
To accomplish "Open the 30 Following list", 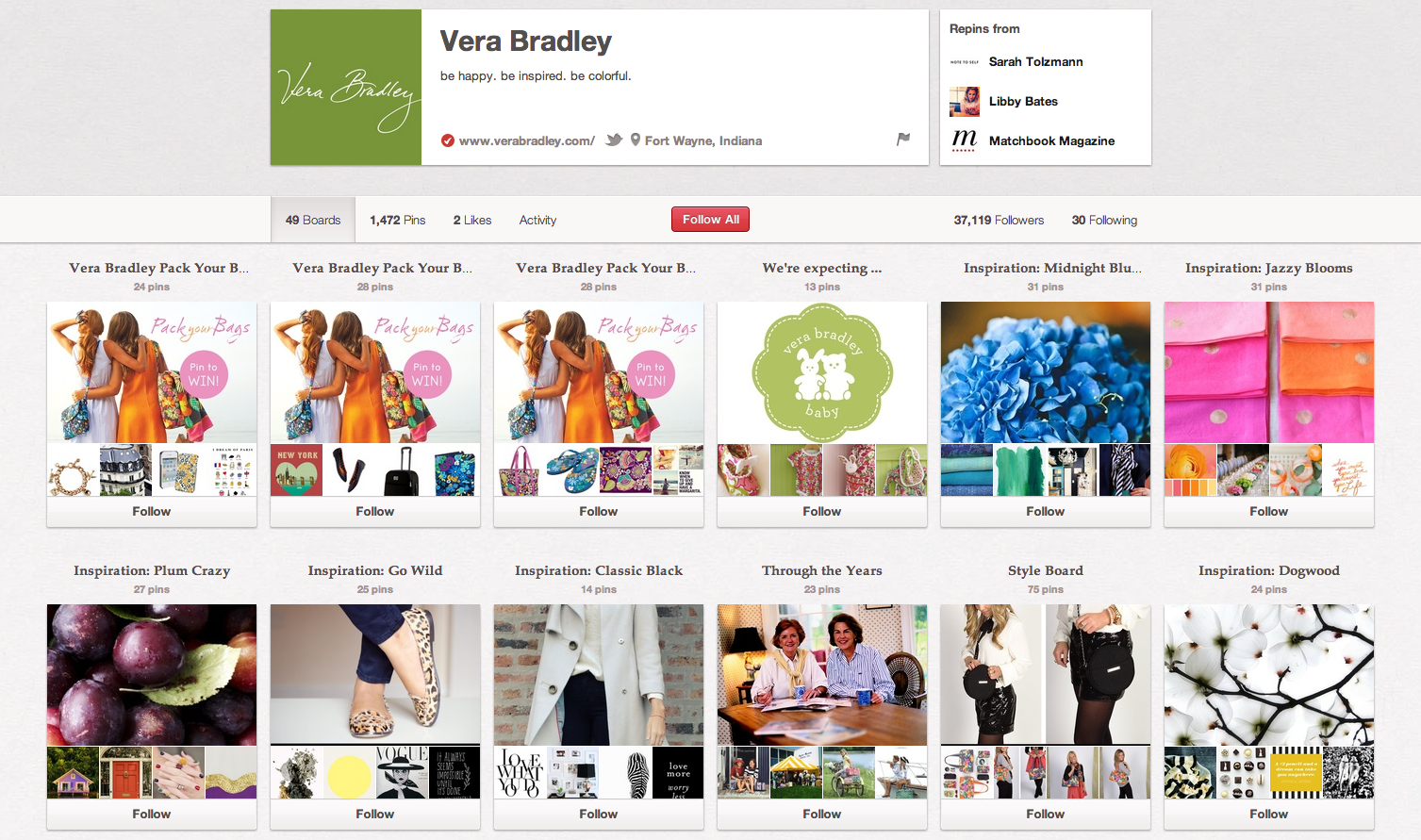I will coord(1104,220).
